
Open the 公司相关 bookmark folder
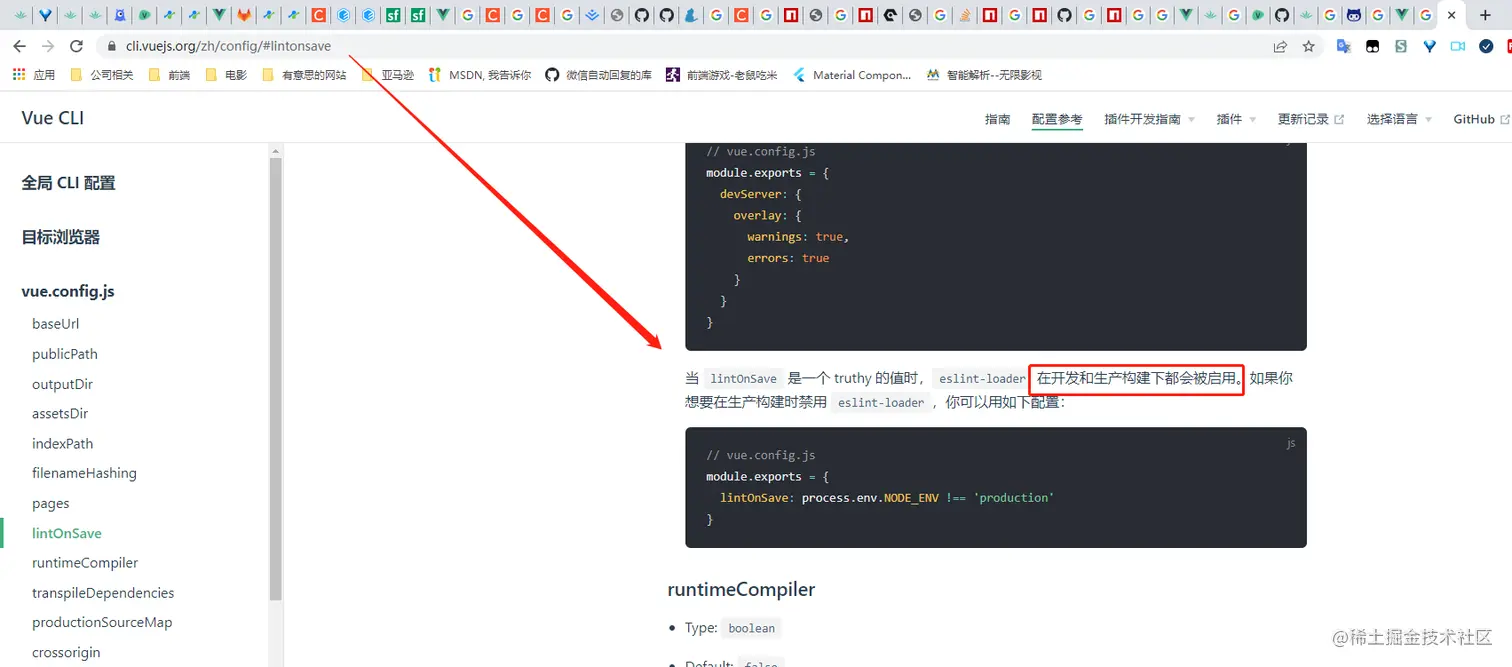[101, 75]
